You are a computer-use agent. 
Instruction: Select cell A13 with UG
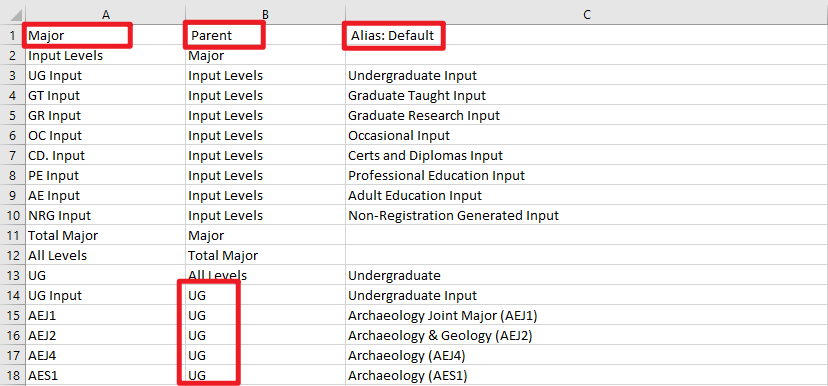(106, 276)
